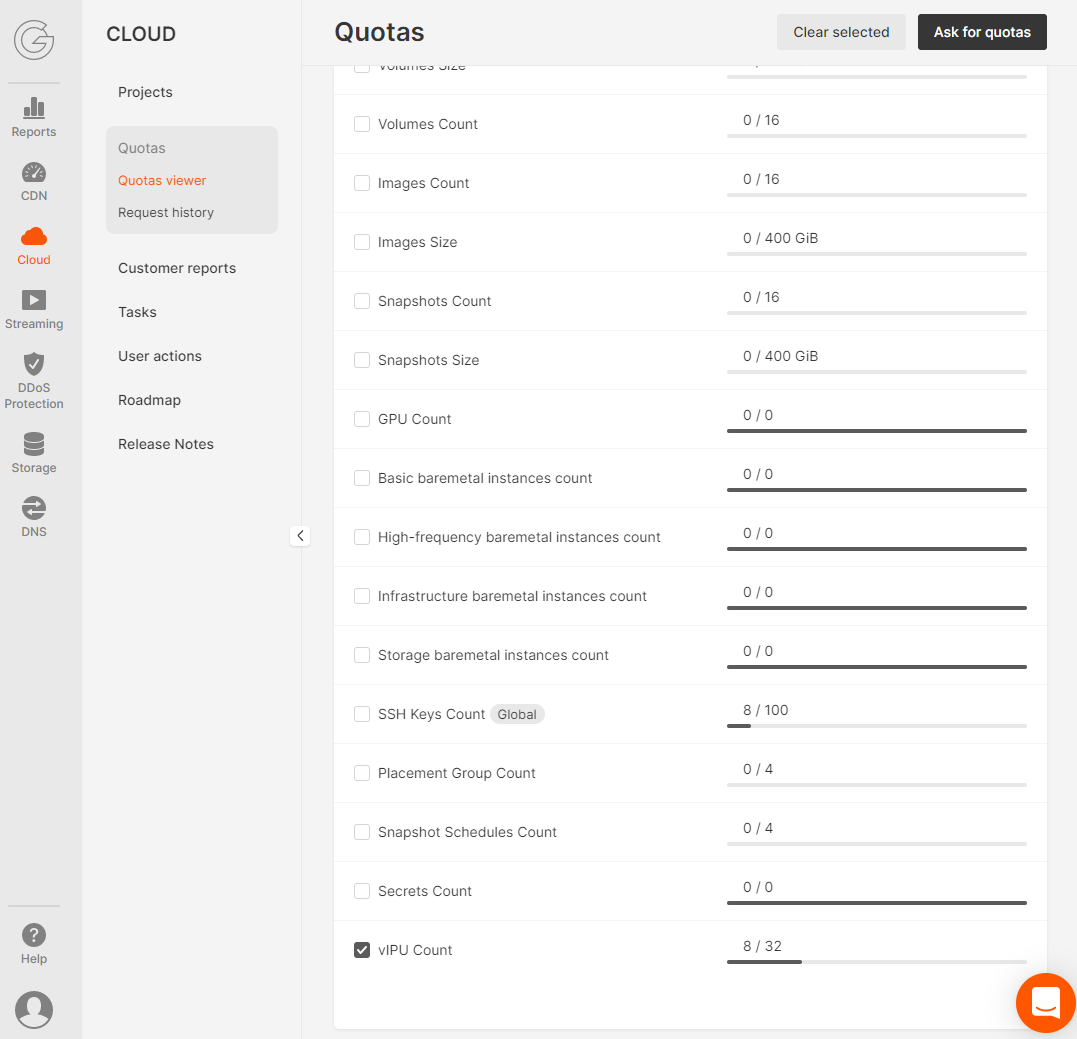The height and width of the screenshot is (1039, 1077).
Task: Open the Reports section in the sidebar
Action: click(x=33, y=115)
